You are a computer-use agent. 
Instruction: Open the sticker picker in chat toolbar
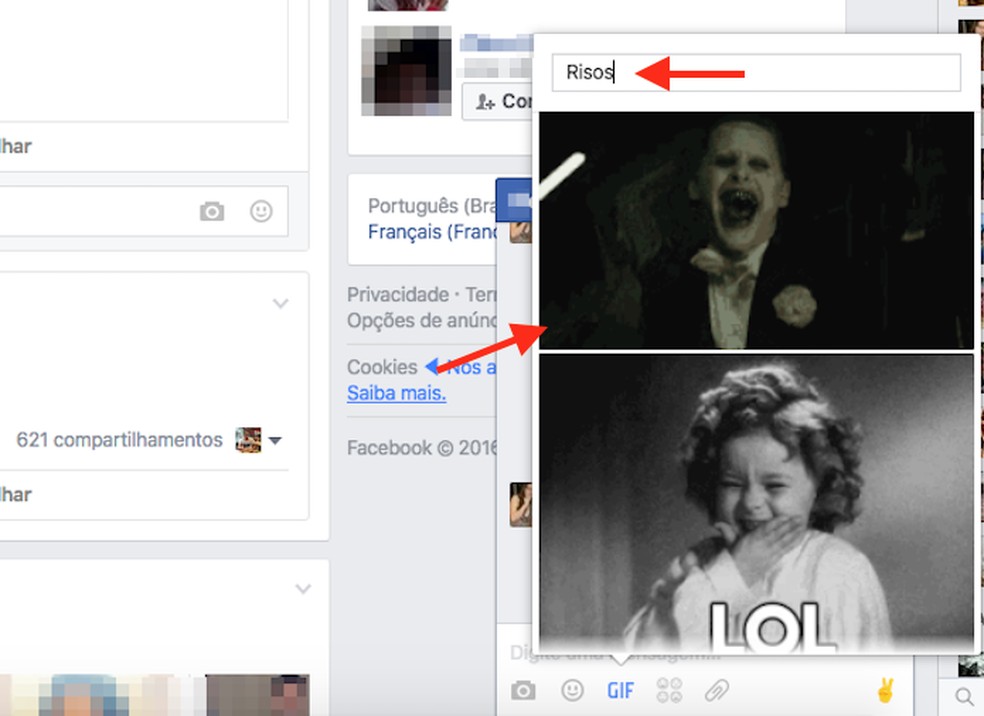tap(669, 690)
